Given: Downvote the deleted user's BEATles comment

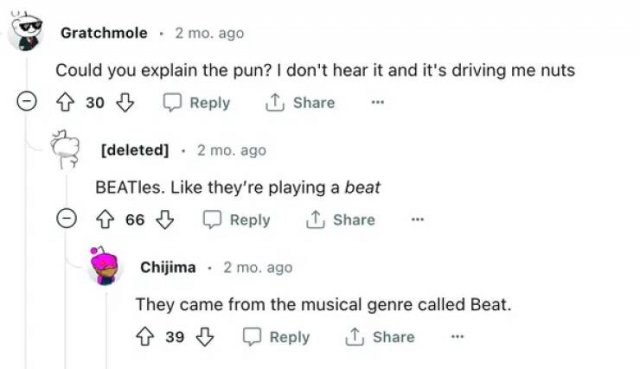Looking at the screenshot, I should pos(165,220).
